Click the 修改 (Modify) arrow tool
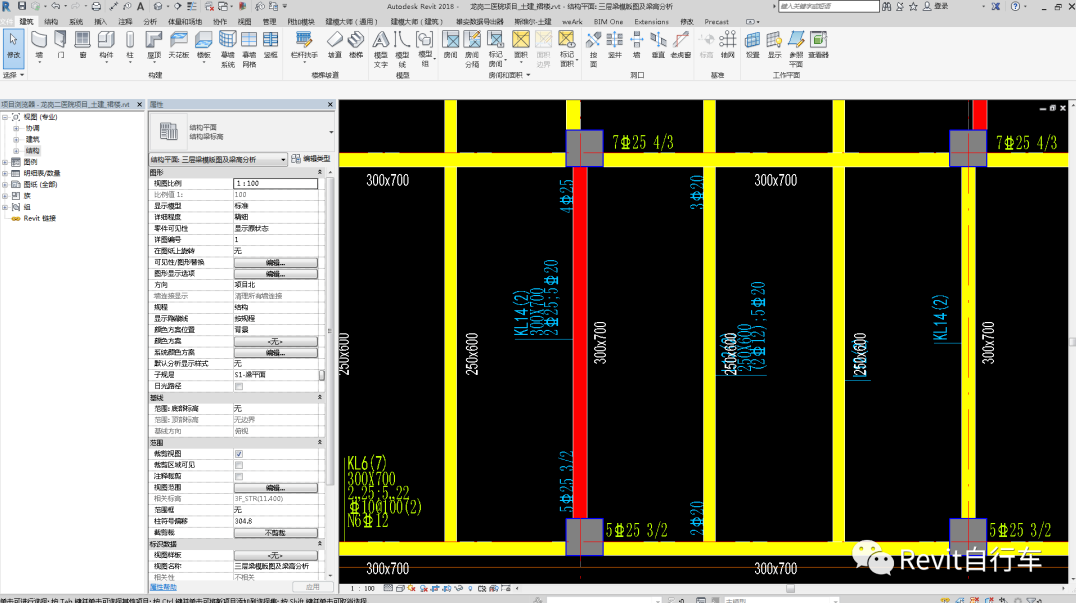This screenshot has width=1076, height=603. tap(13, 44)
